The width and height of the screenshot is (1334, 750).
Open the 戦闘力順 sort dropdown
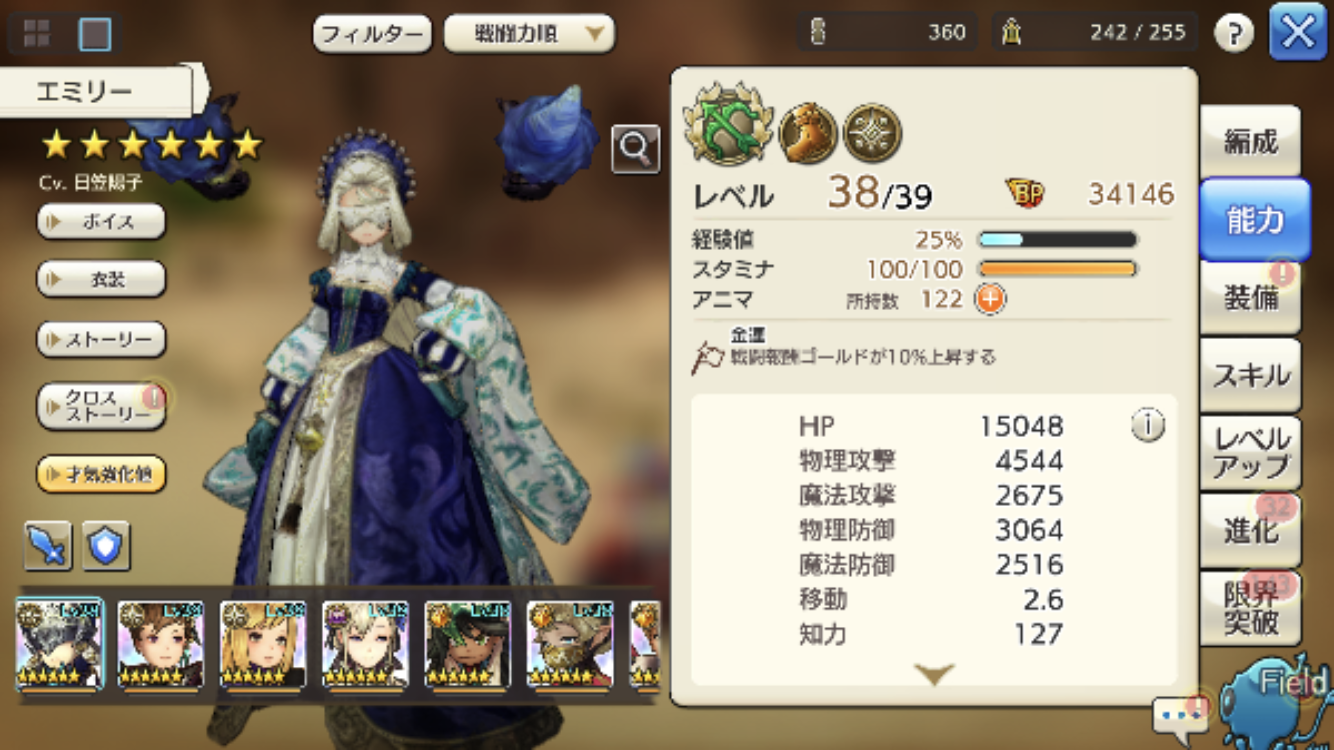529,34
